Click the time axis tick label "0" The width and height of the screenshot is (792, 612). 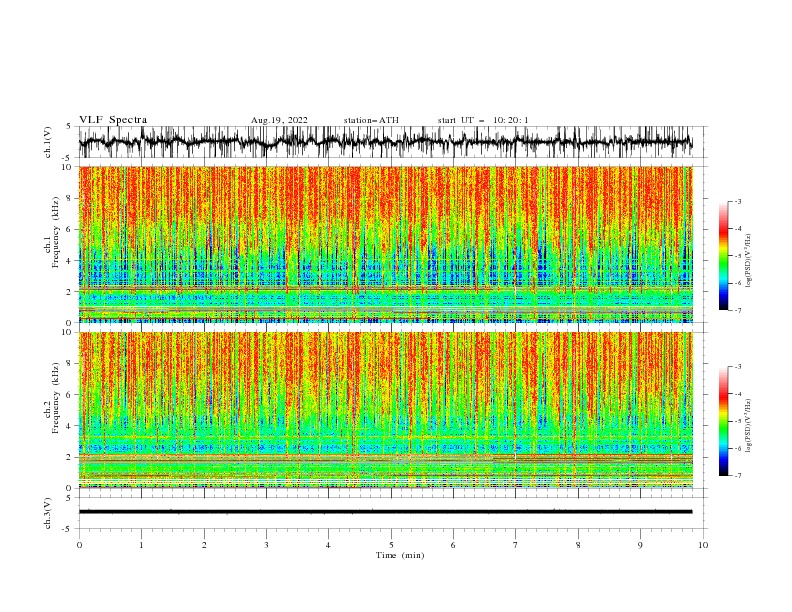tap(79, 545)
